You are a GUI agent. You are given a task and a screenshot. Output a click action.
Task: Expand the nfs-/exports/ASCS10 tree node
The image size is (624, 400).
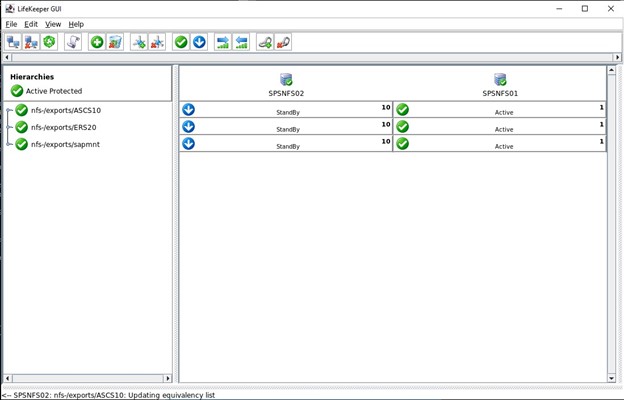(10, 110)
